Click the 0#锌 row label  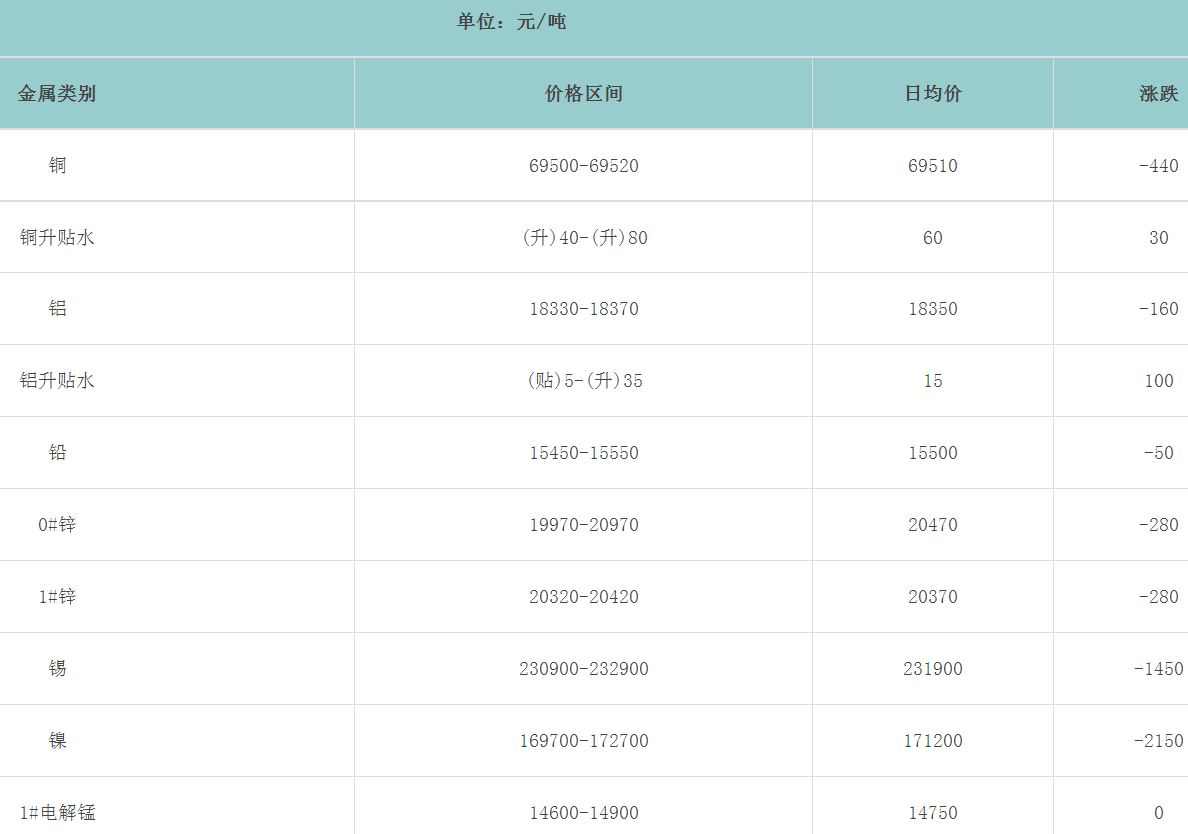58,525
